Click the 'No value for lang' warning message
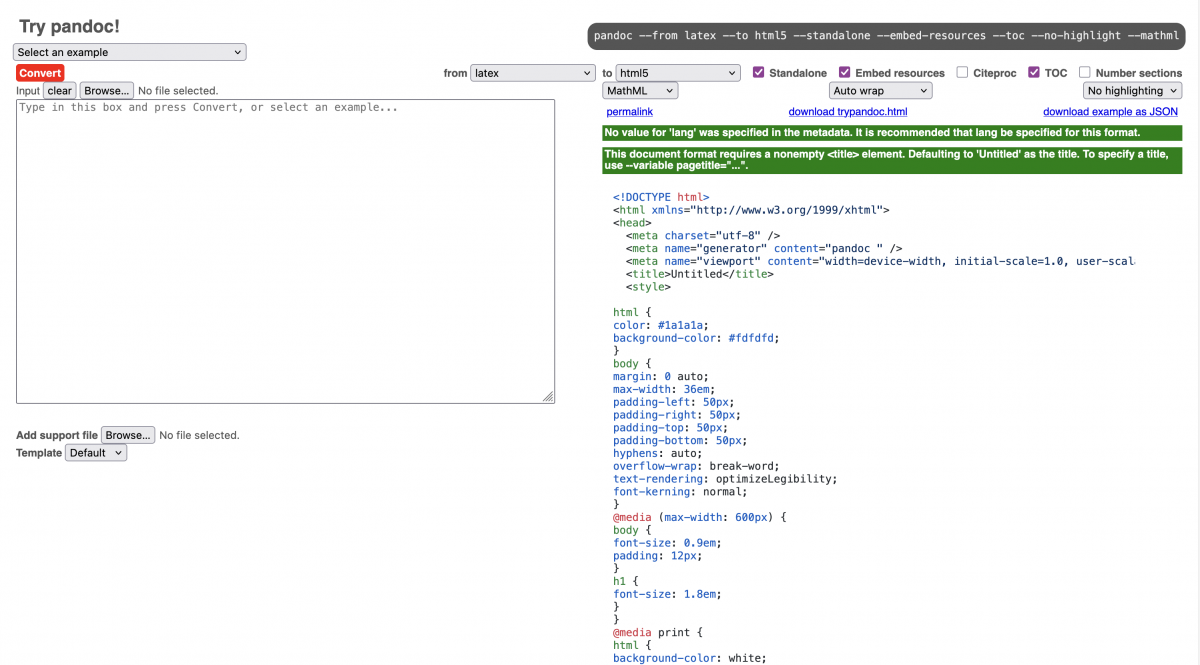 [892, 133]
